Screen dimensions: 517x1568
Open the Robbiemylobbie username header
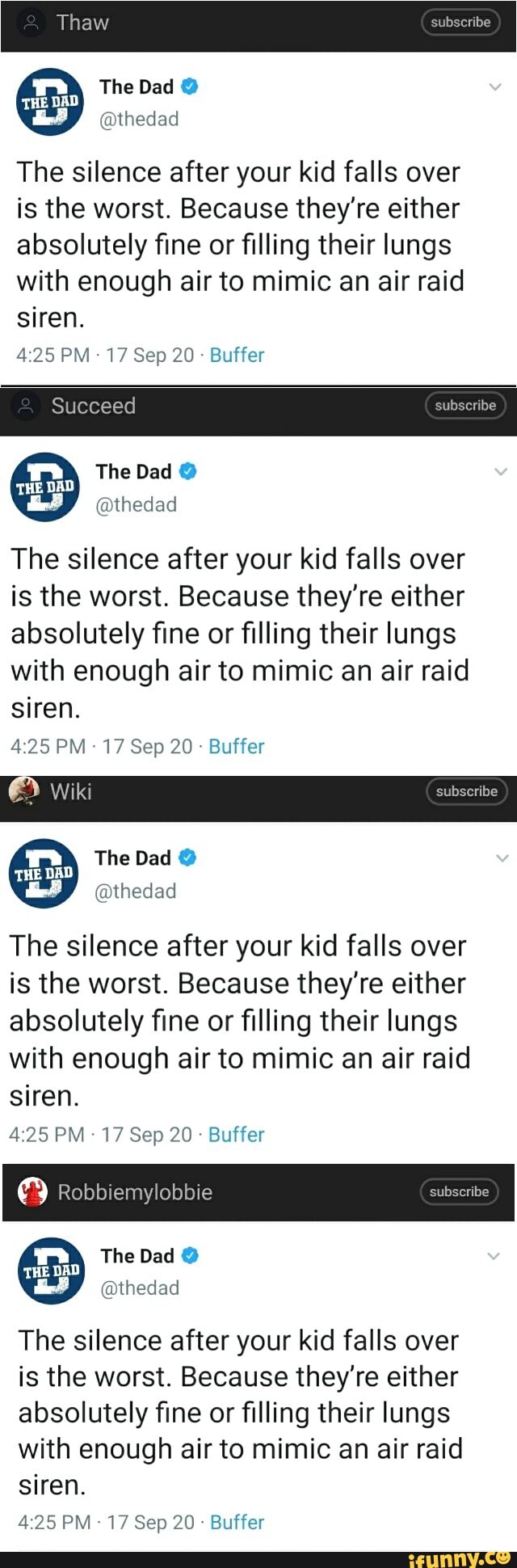click(135, 1192)
